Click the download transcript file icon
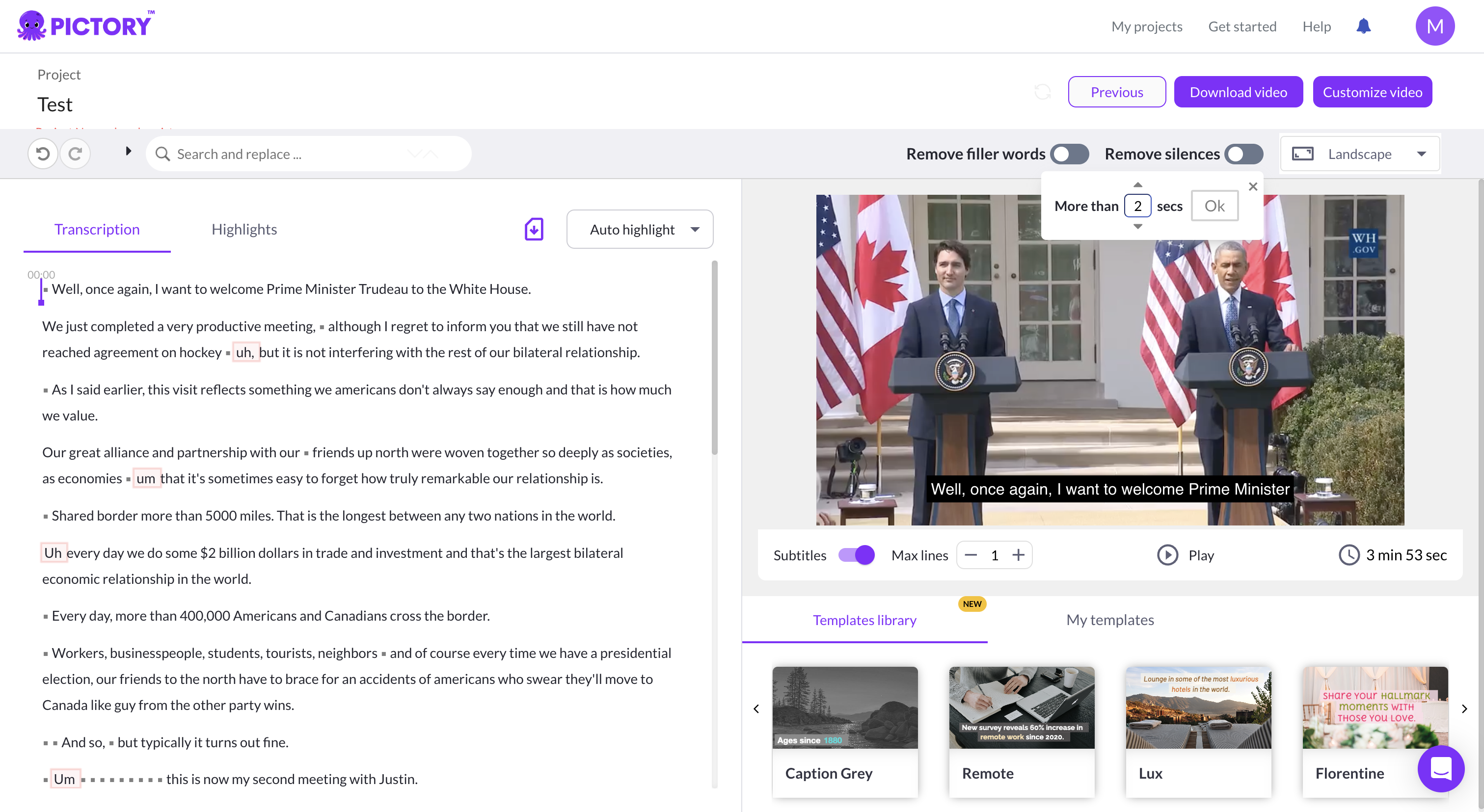1484x812 pixels. click(534, 229)
